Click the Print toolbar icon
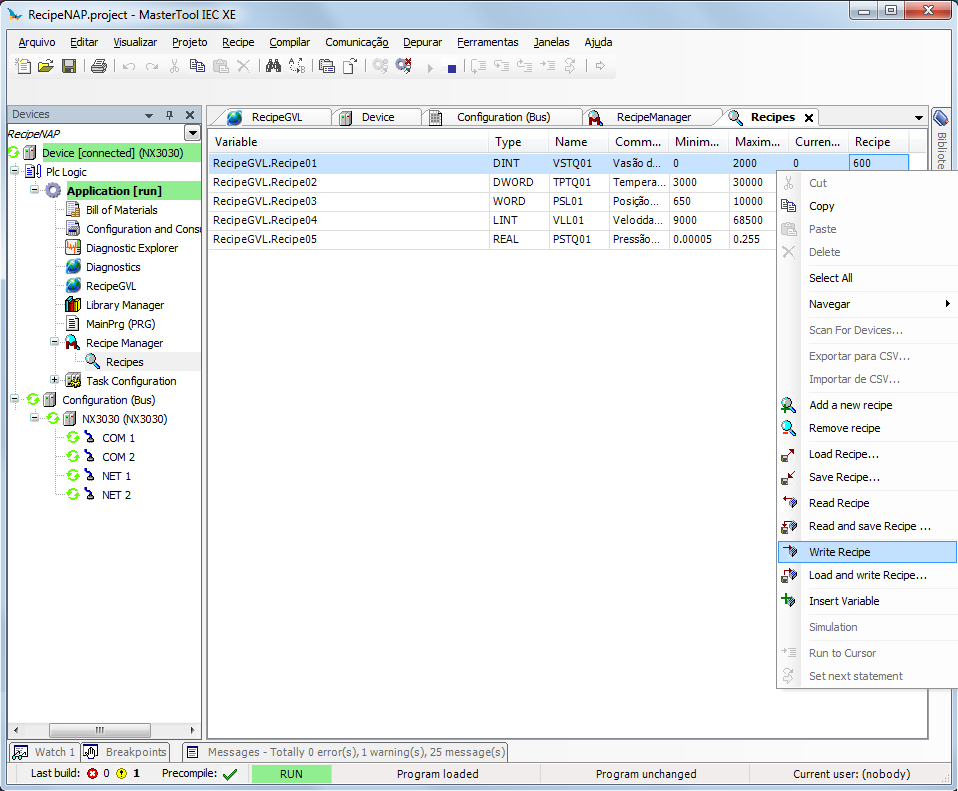958x791 pixels. coord(98,66)
